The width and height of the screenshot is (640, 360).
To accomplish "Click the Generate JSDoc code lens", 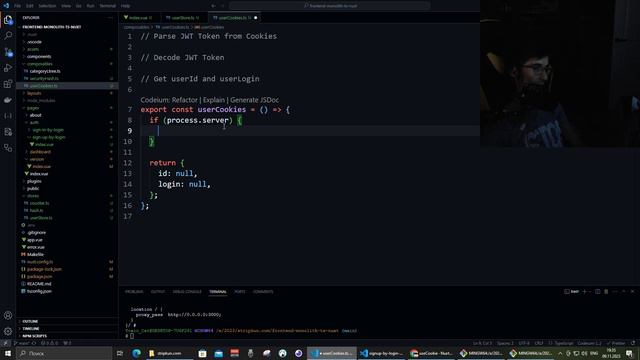I will (x=254, y=100).
